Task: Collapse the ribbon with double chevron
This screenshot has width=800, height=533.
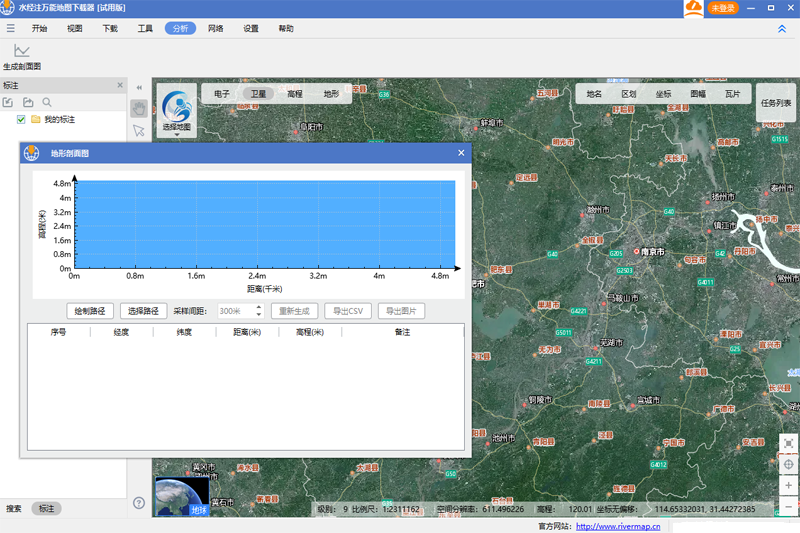Action: 782,29
